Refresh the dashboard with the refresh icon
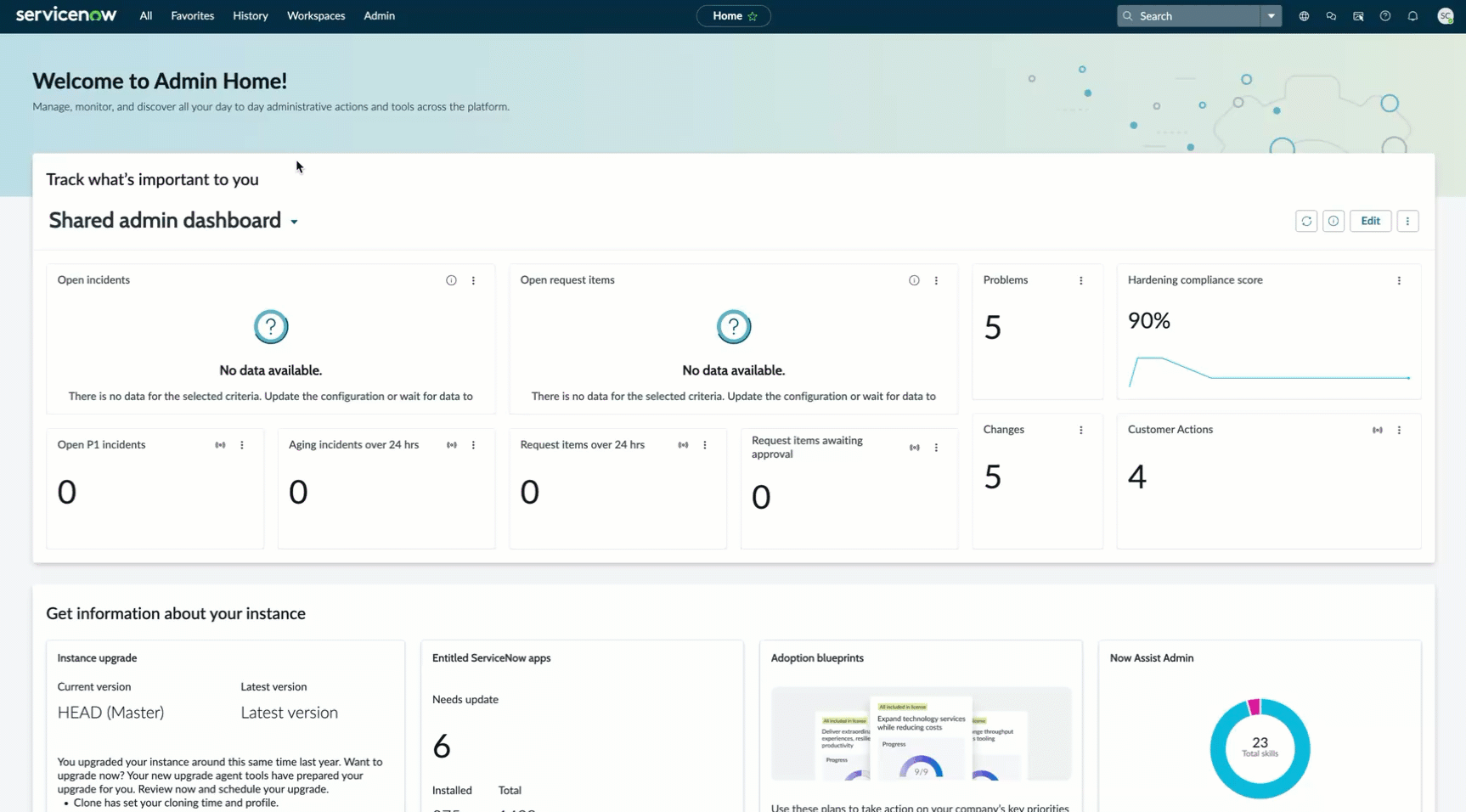This screenshot has height=812, width=1466. [1306, 221]
